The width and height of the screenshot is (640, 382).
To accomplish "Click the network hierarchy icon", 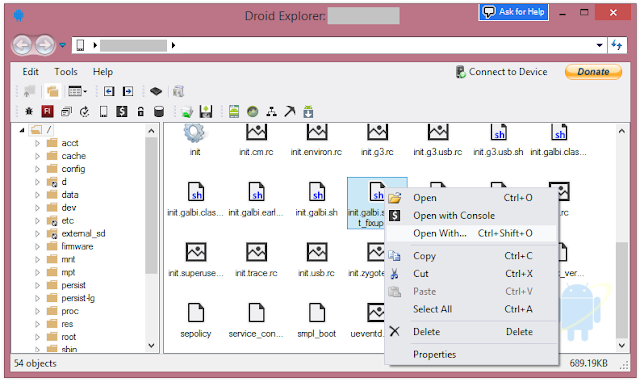I will tap(271, 111).
